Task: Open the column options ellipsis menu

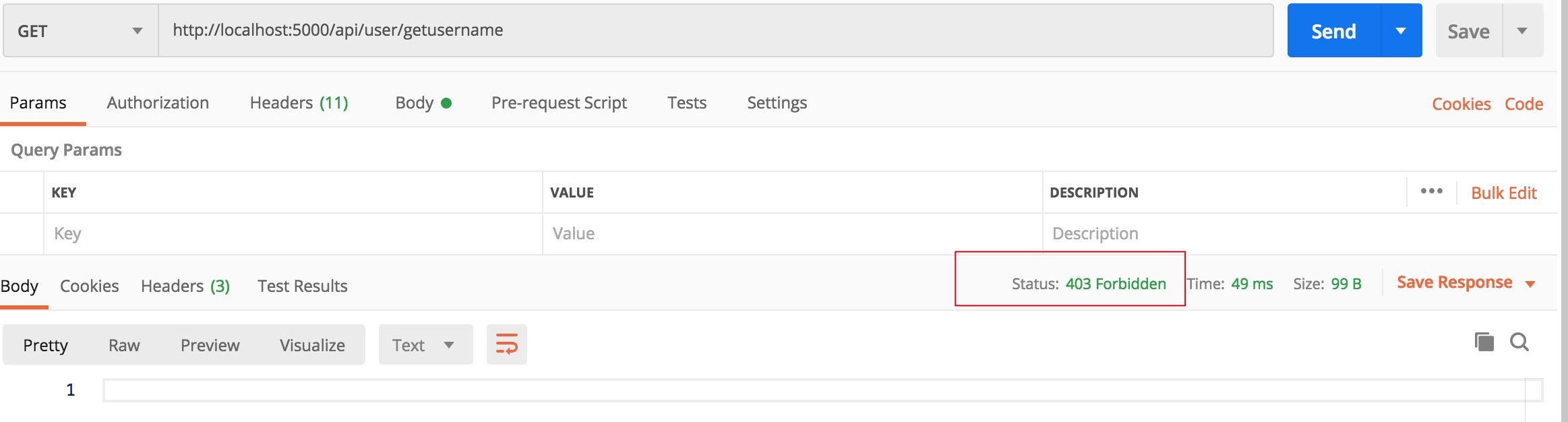Action: point(1431,192)
